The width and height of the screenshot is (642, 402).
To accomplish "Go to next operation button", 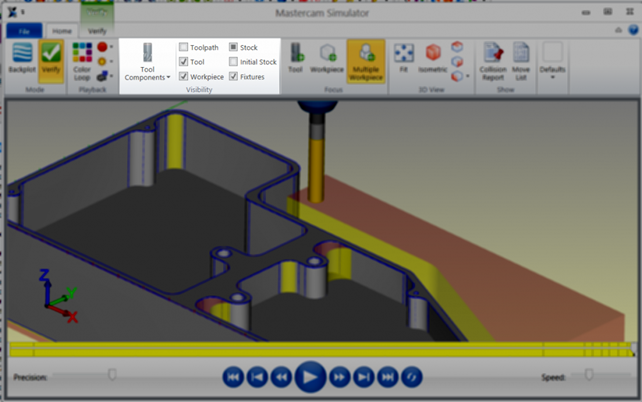I will 364,377.
